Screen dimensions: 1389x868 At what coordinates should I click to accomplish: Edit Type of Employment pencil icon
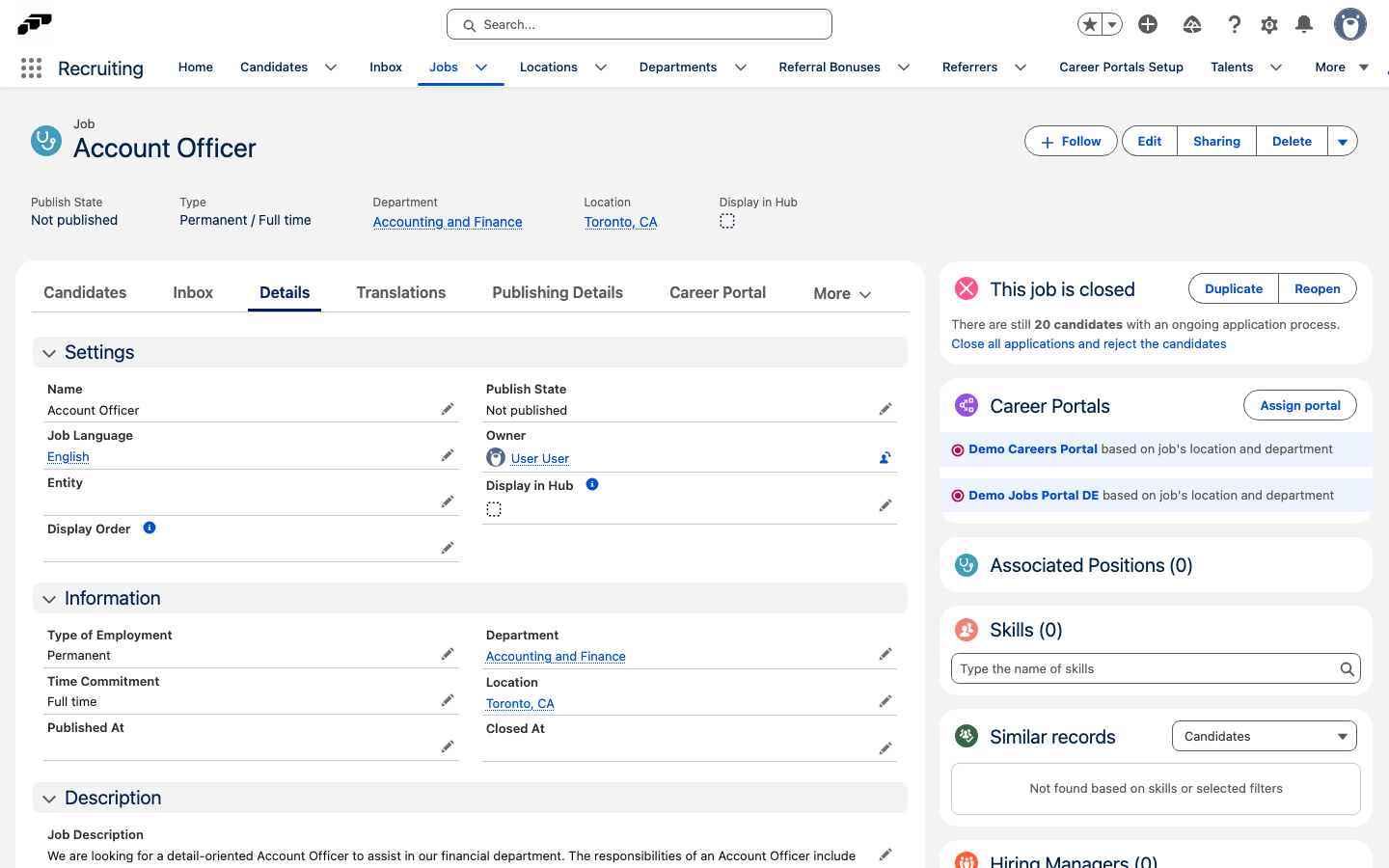(448, 654)
